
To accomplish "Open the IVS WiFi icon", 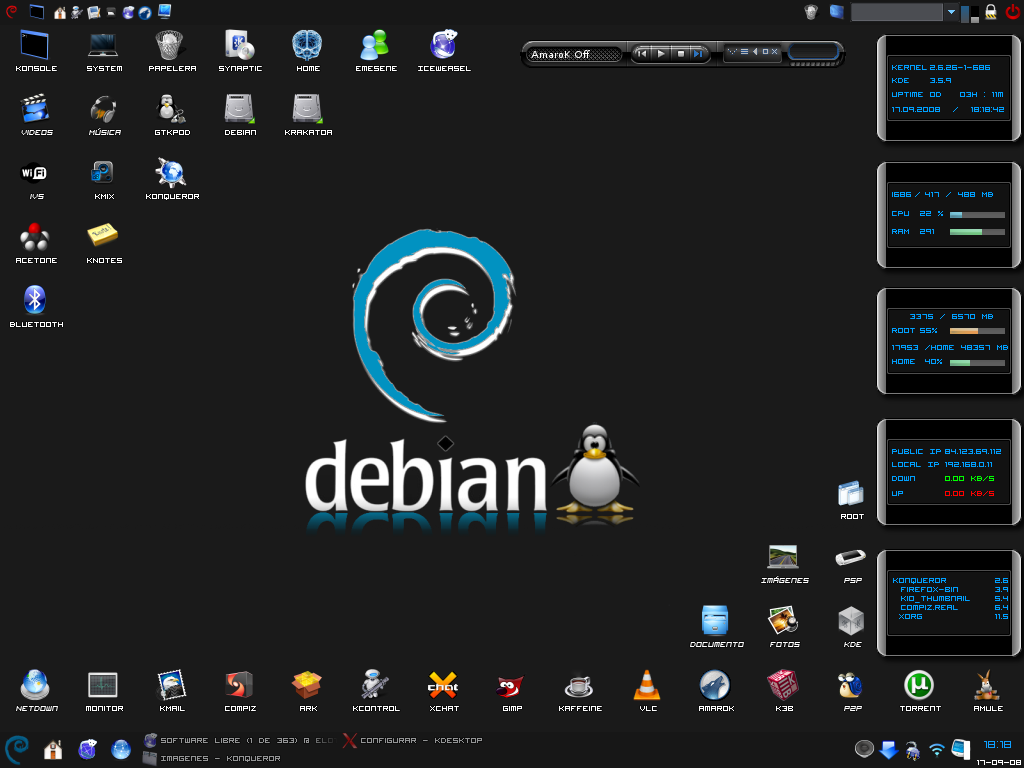I will point(35,173).
